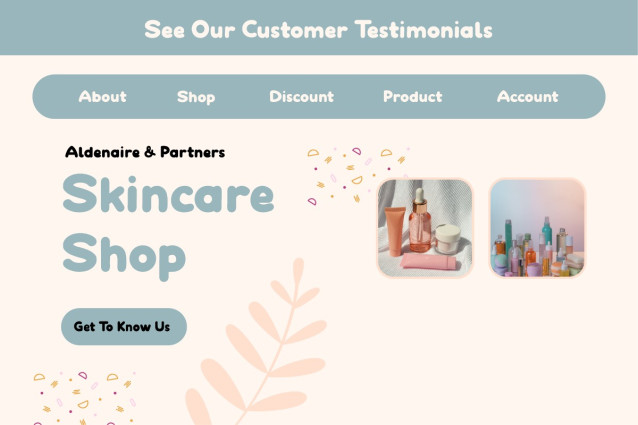This screenshot has width=638, height=425.
Task: Click the peach leaf branch illustration
Action: click(x=256, y=342)
